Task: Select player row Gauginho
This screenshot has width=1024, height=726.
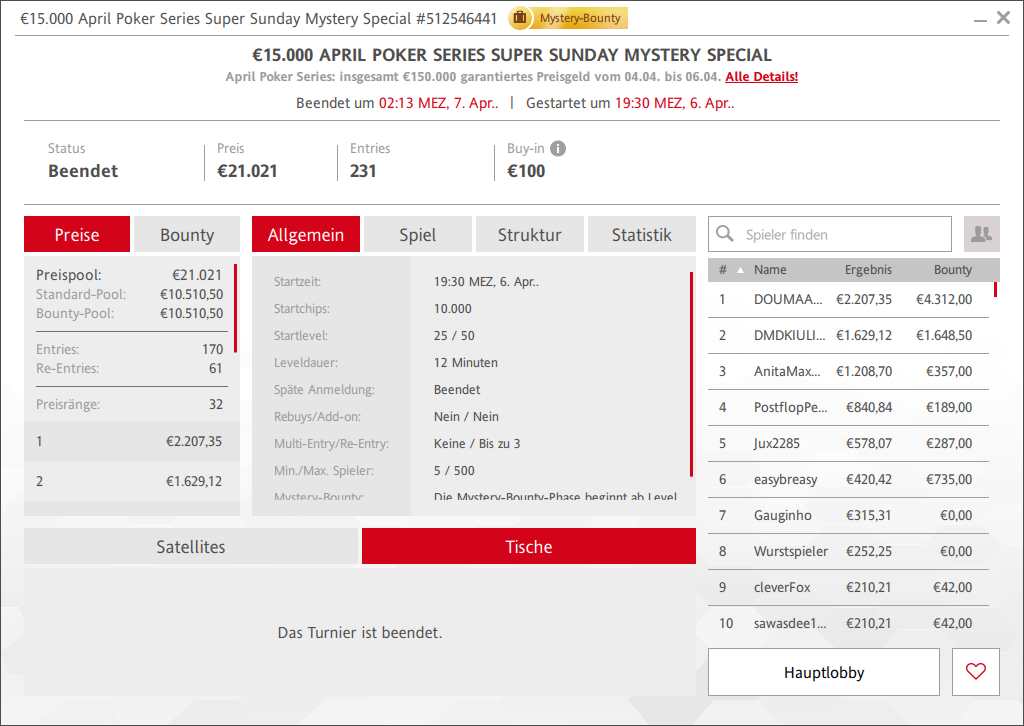Action: tap(848, 515)
